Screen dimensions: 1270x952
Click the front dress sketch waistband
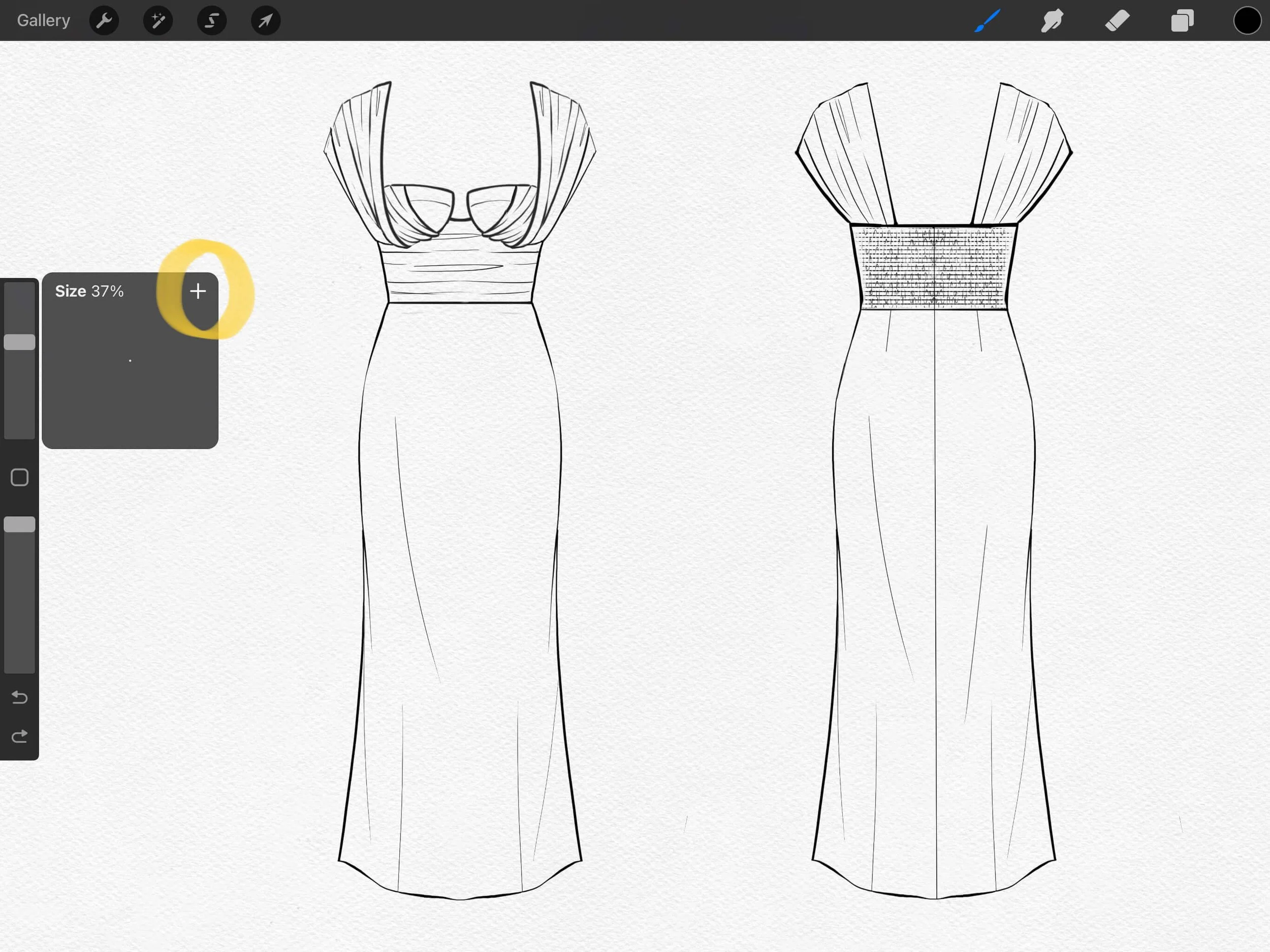tap(459, 274)
